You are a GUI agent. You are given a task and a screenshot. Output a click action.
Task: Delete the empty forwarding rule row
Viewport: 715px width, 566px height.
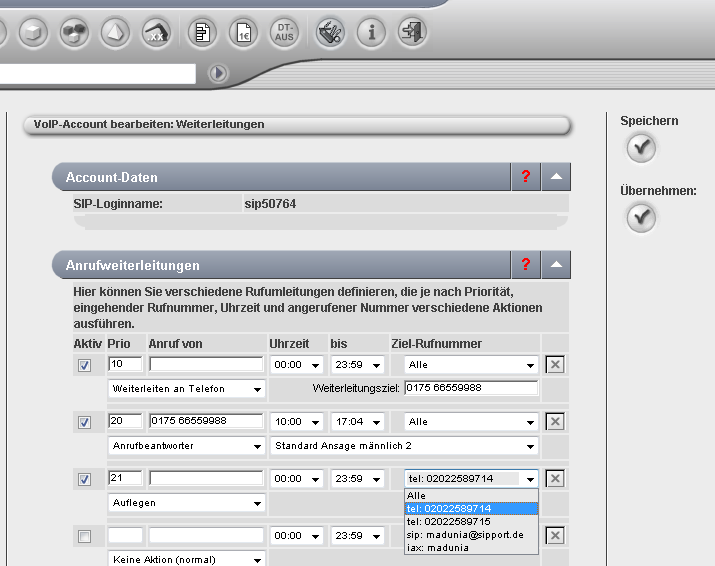[555, 535]
